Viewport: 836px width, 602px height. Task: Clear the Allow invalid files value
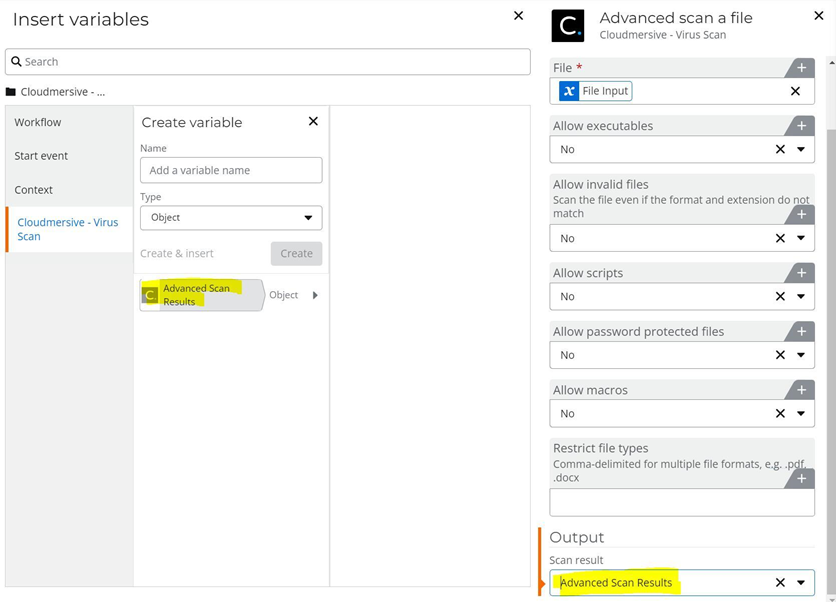[780, 238]
